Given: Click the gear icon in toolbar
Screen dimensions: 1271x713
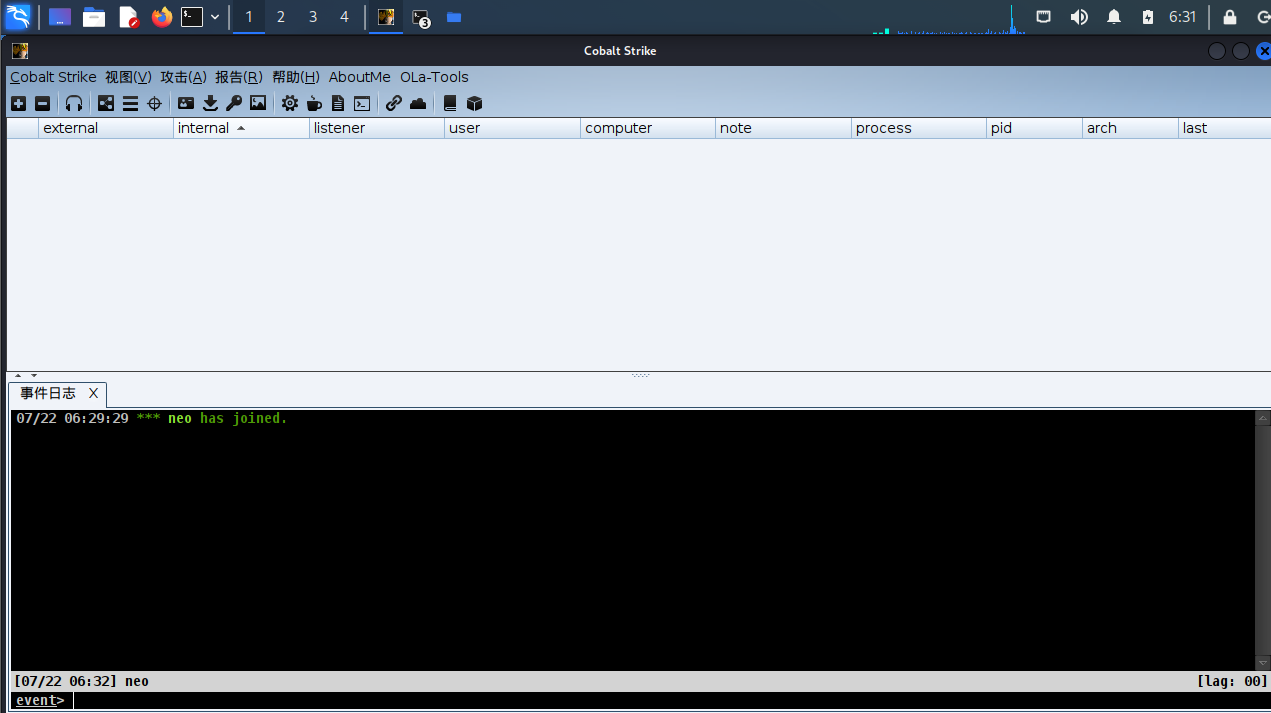Looking at the screenshot, I should click(x=290, y=103).
